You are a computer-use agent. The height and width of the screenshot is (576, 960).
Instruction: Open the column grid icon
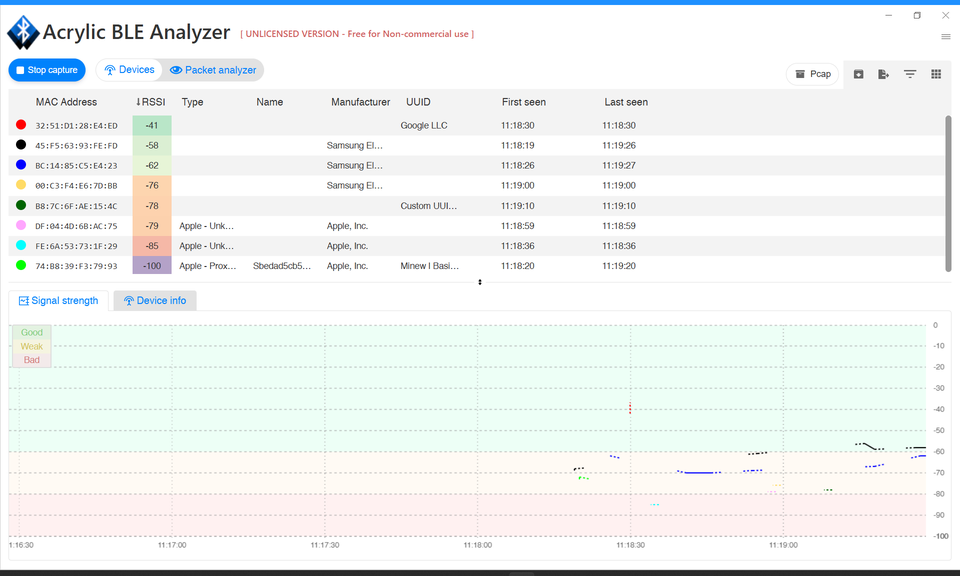click(936, 74)
